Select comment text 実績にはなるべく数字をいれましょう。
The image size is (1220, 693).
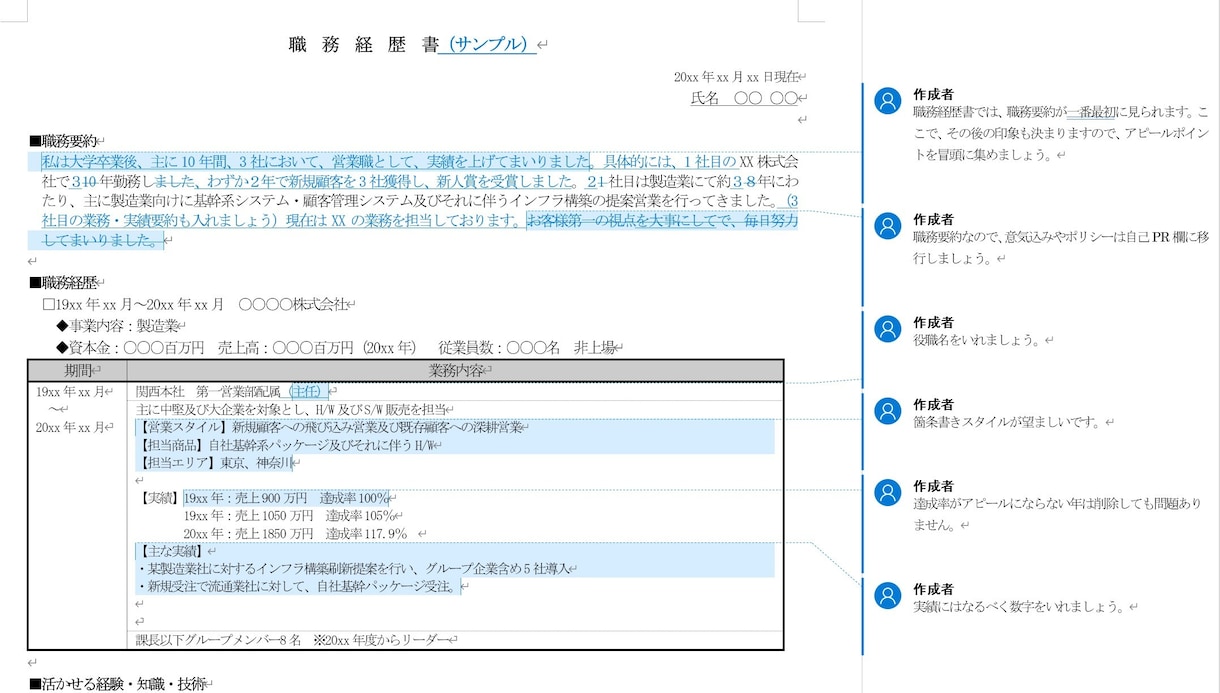pos(1019,607)
